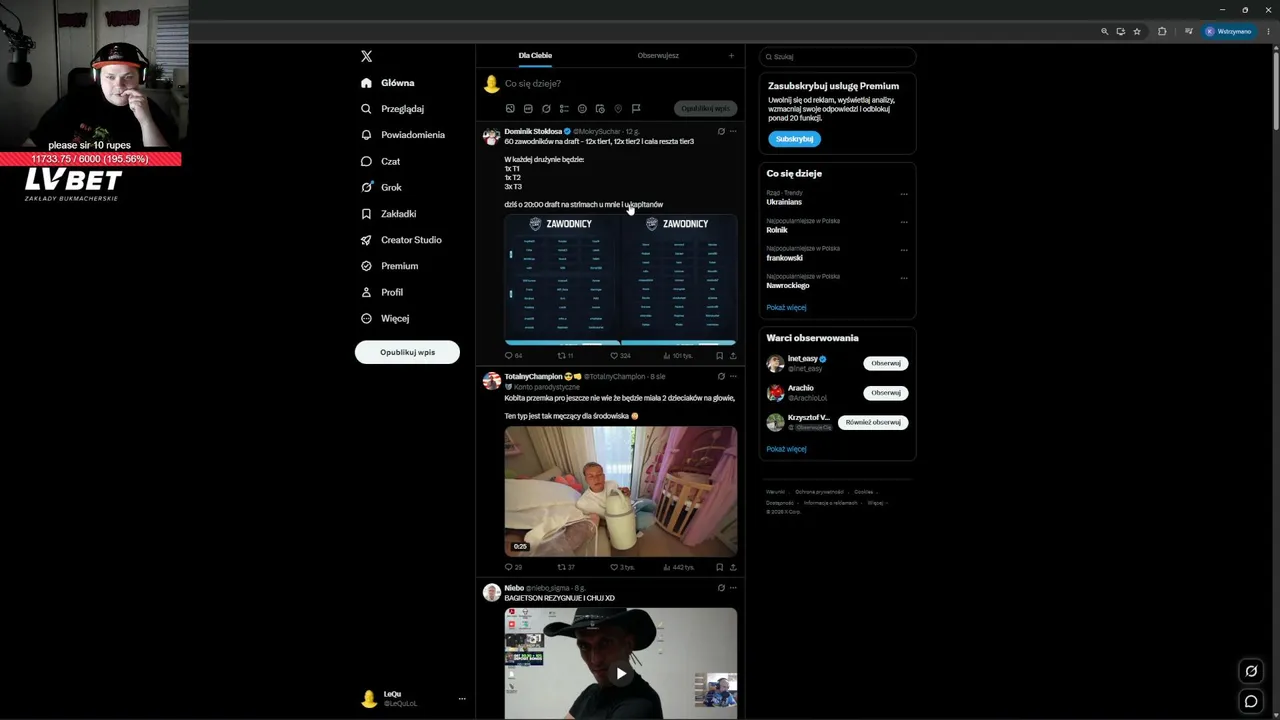Open the Ukrainians trend
The height and width of the screenshot is (720, 1280).
tap(784, 202)
